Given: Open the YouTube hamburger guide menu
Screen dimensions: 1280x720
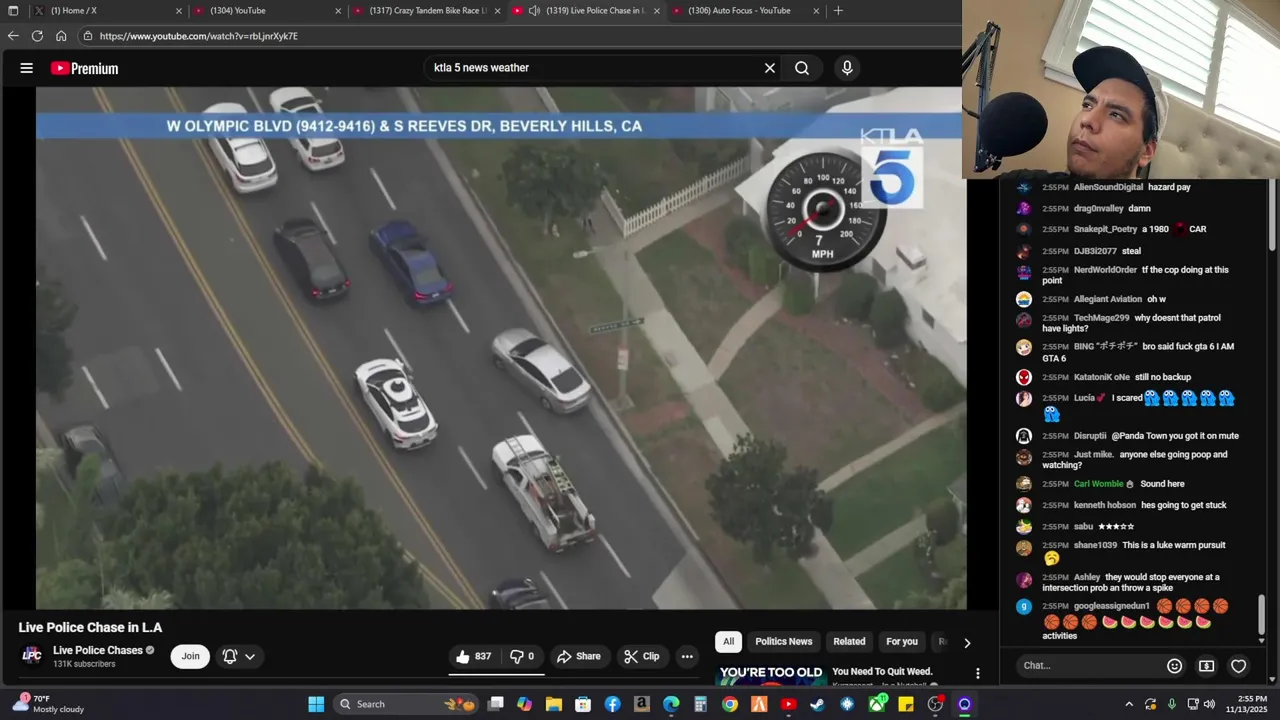Looking at the screenshot, I should pos(27,68).
